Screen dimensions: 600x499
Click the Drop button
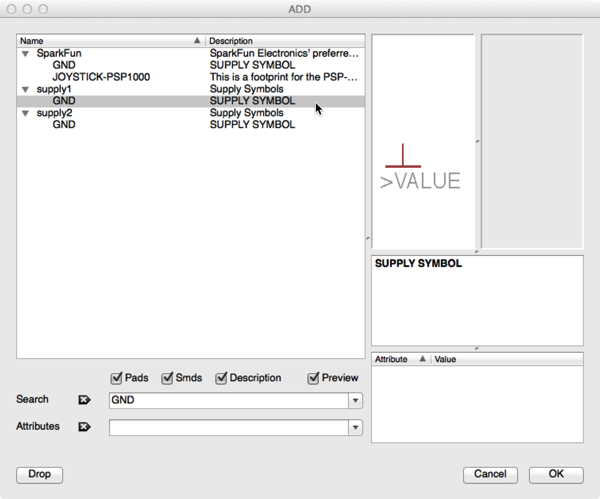click(39, 475)
